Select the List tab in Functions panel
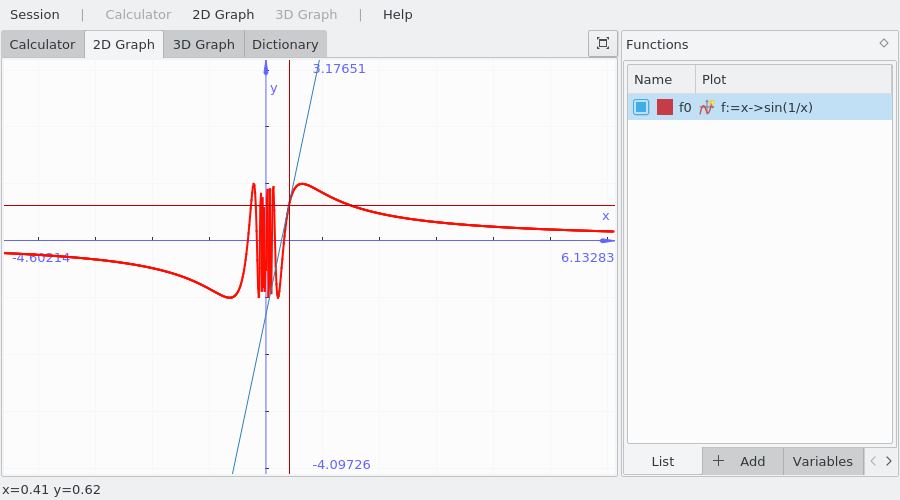Viewport: 900px width, 500px height. point(663,462)
